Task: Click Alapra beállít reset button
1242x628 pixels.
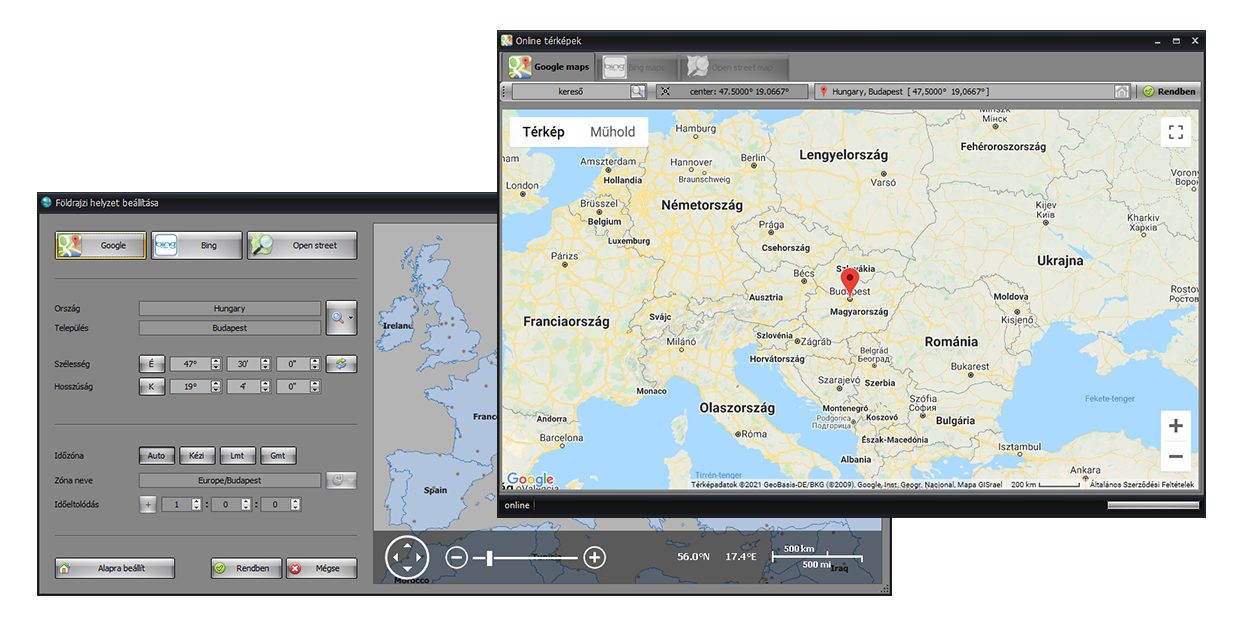Action: coord(115,568)
